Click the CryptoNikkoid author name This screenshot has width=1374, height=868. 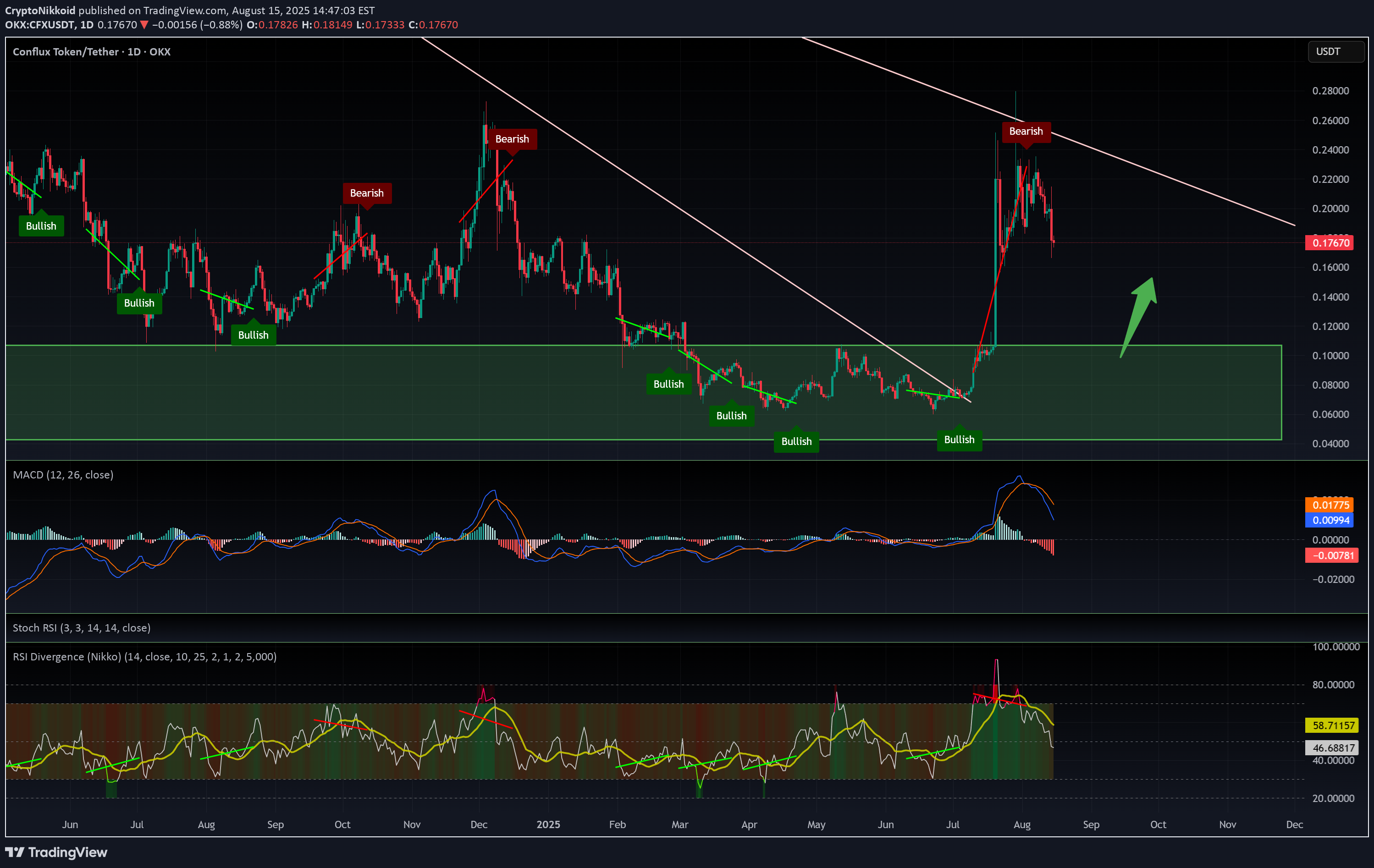pyautogui.click(x=40, y=10)
